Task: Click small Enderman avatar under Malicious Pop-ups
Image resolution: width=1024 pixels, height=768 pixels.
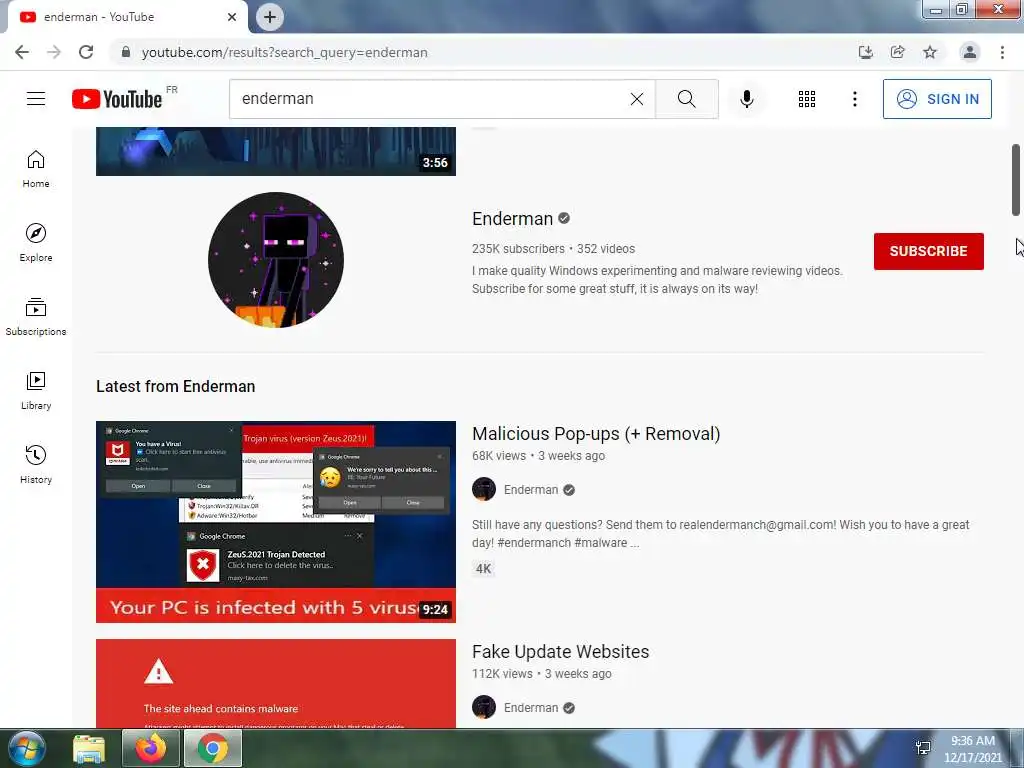Action: click(x=484, y=489)
